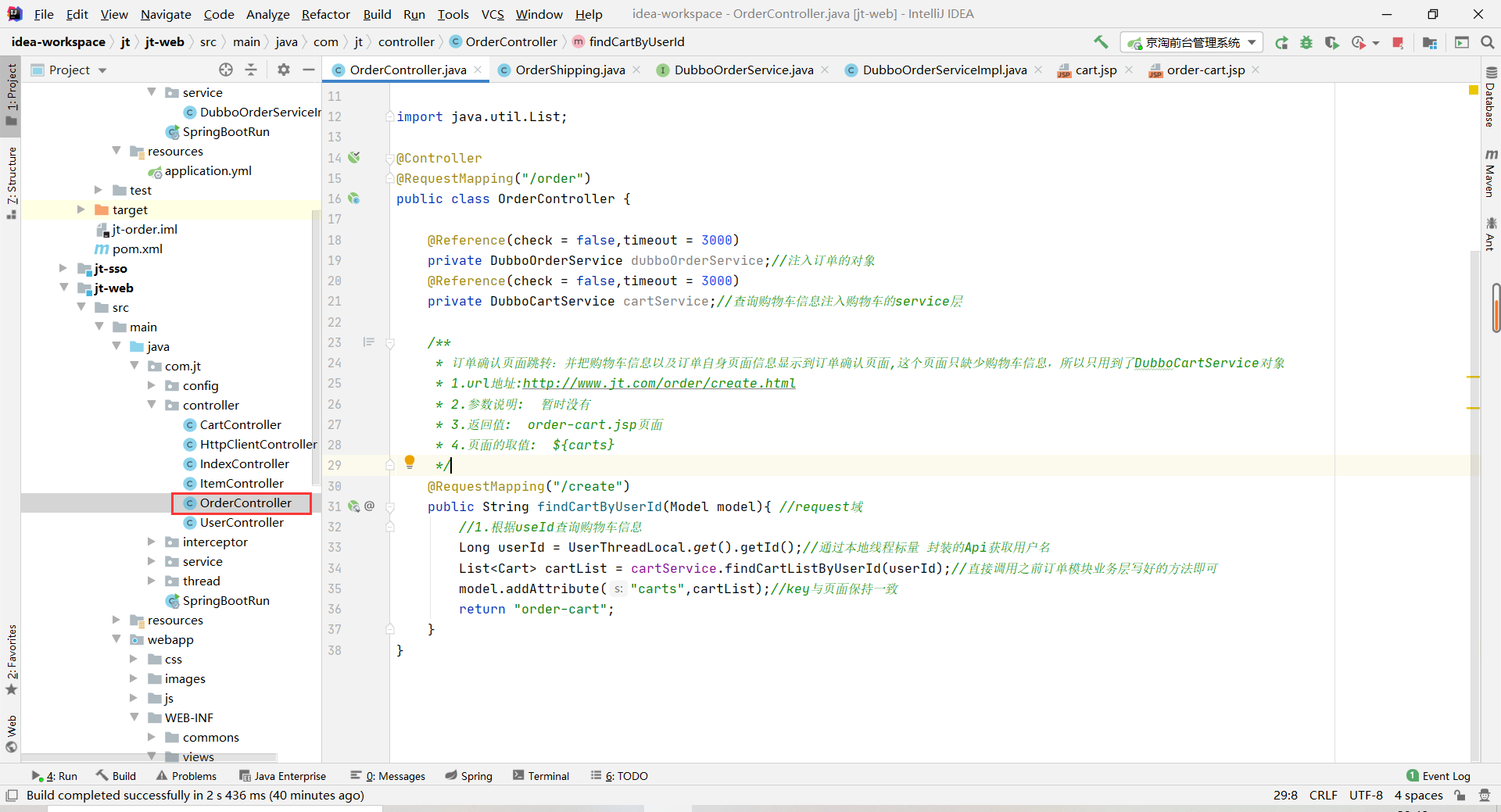Screen dimensions: 1501x812
Task: Expand the config package
Action: 152,385
